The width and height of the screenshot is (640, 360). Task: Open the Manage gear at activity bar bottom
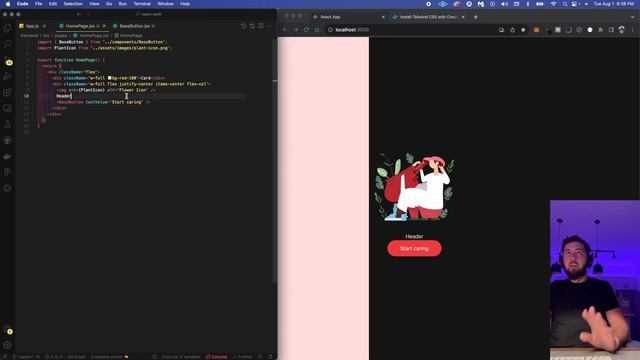click(7, 345)
